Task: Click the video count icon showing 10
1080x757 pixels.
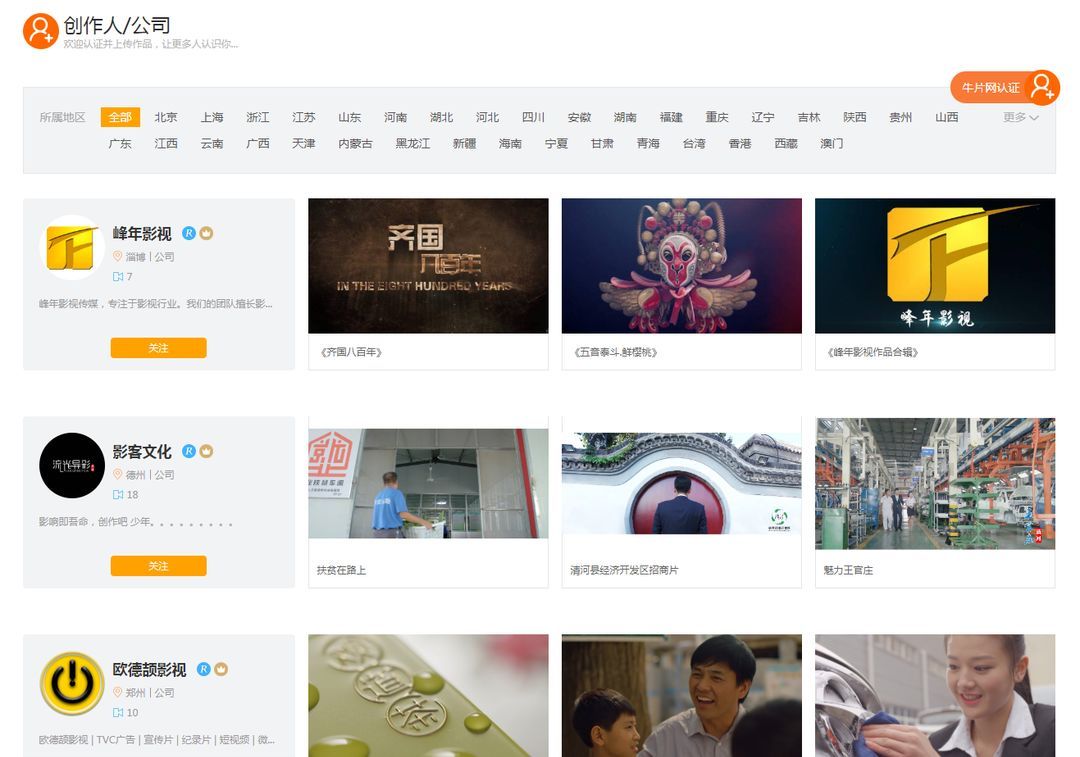Action: pos(118,712)
